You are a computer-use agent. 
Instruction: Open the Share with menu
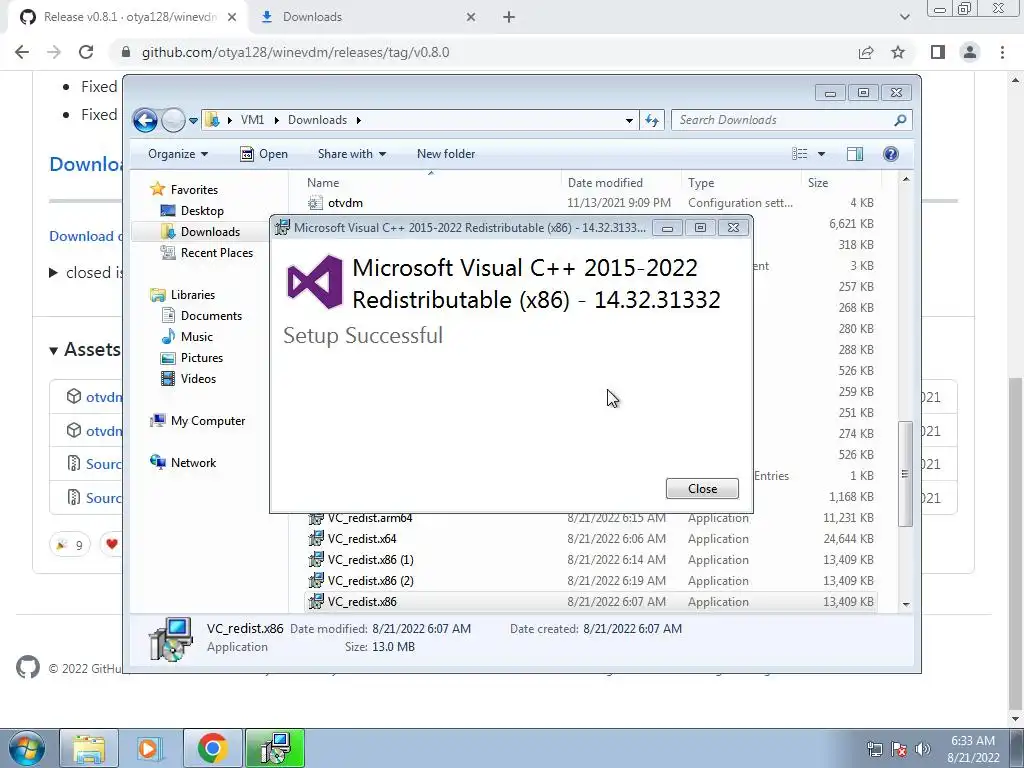[x=351, y=154]
